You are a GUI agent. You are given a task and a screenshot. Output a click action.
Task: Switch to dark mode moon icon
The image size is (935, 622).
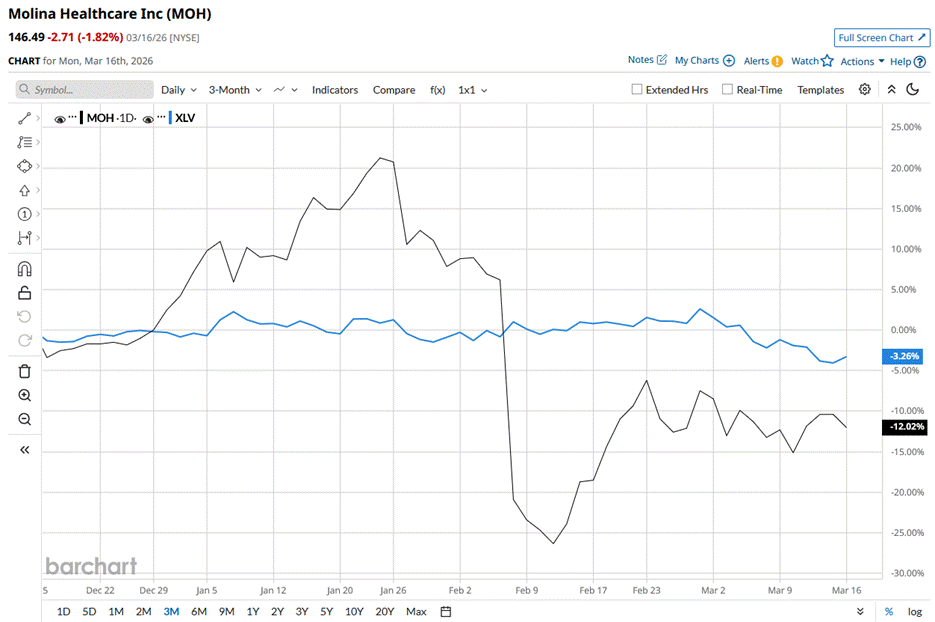(x=912, y=90)
